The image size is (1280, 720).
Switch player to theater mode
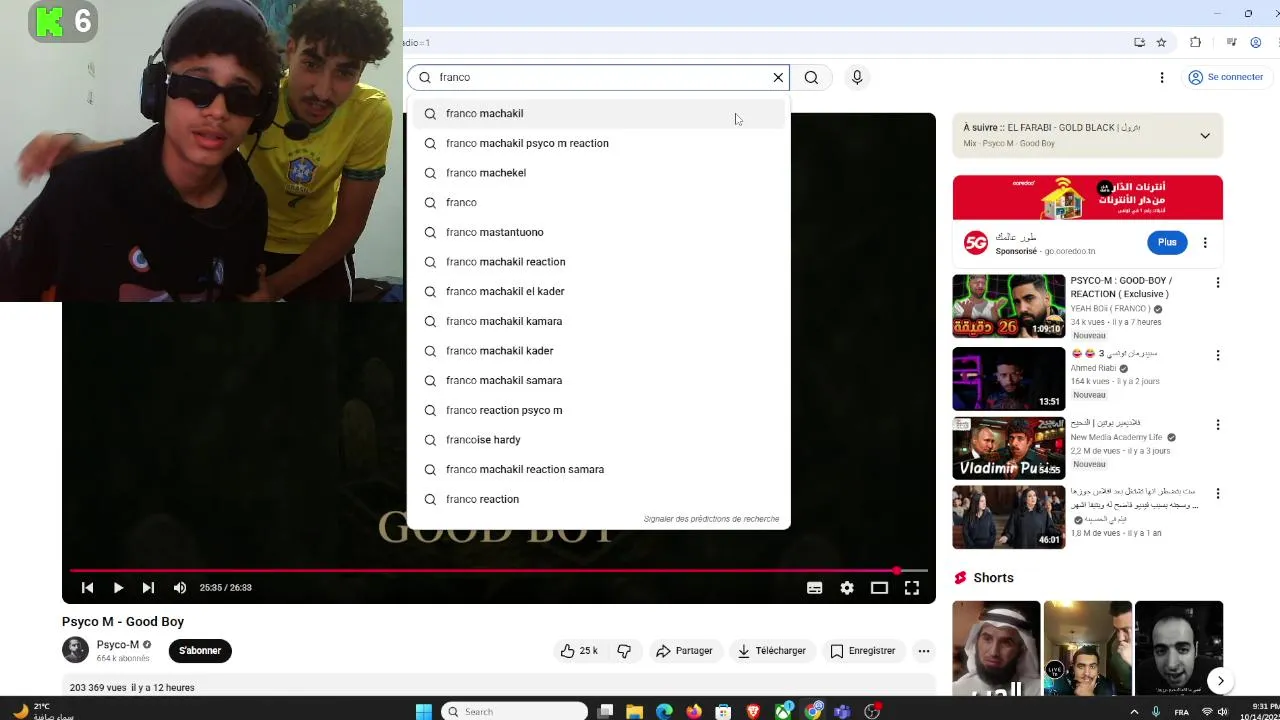click(x=879, y=588)
